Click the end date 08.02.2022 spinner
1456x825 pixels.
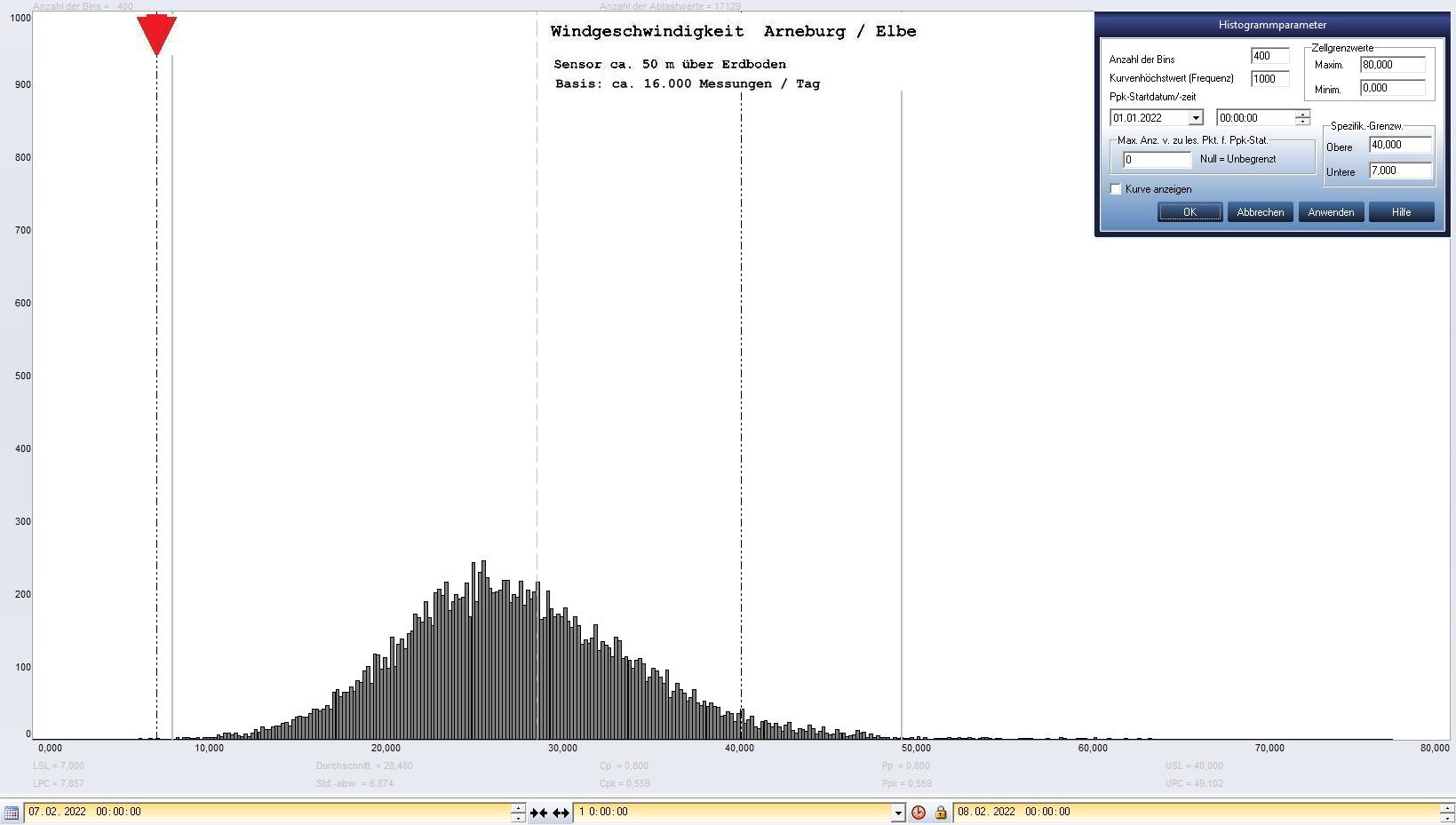coord(1447,812)
